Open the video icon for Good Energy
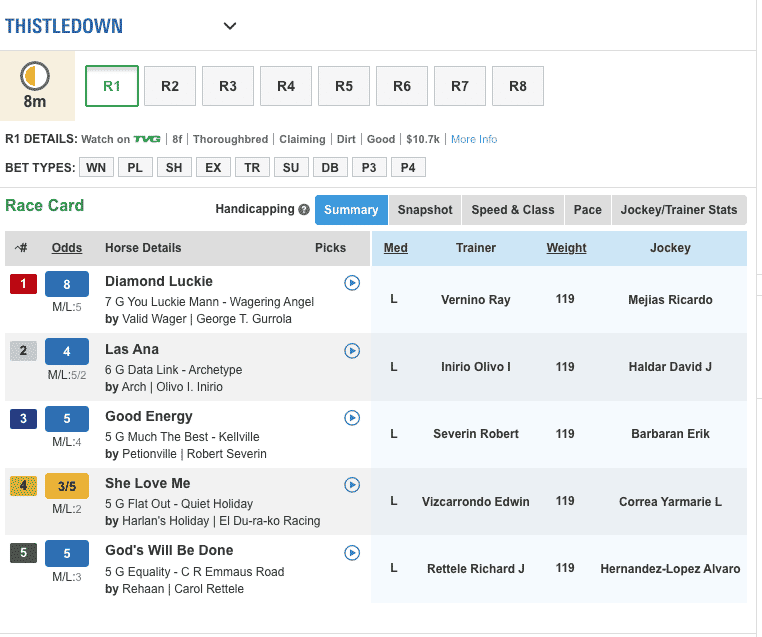 pyautogui.click(x=352, y=418)
